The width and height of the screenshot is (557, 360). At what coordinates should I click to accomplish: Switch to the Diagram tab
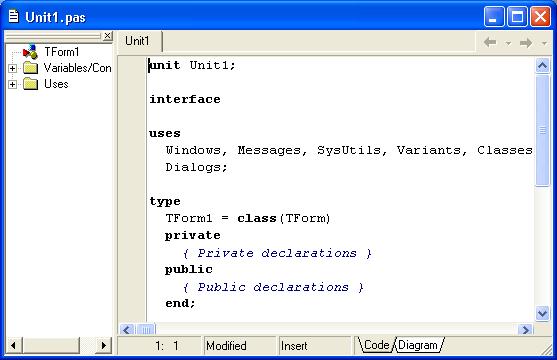coord(418,345)
